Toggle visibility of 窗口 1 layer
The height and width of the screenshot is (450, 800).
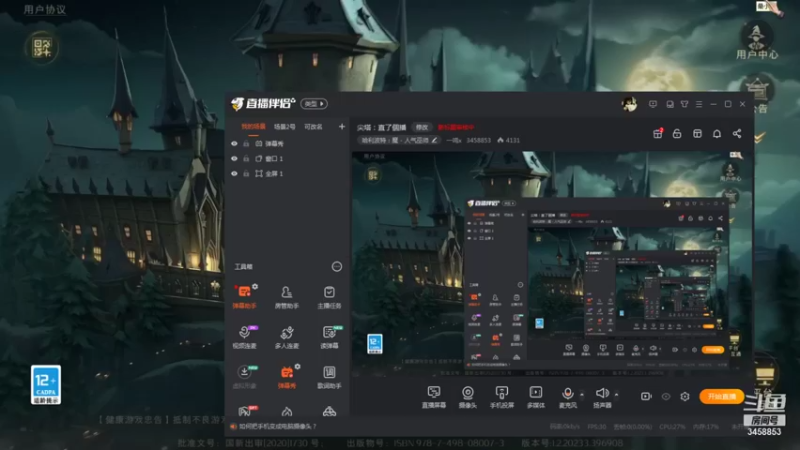(234, 159)
